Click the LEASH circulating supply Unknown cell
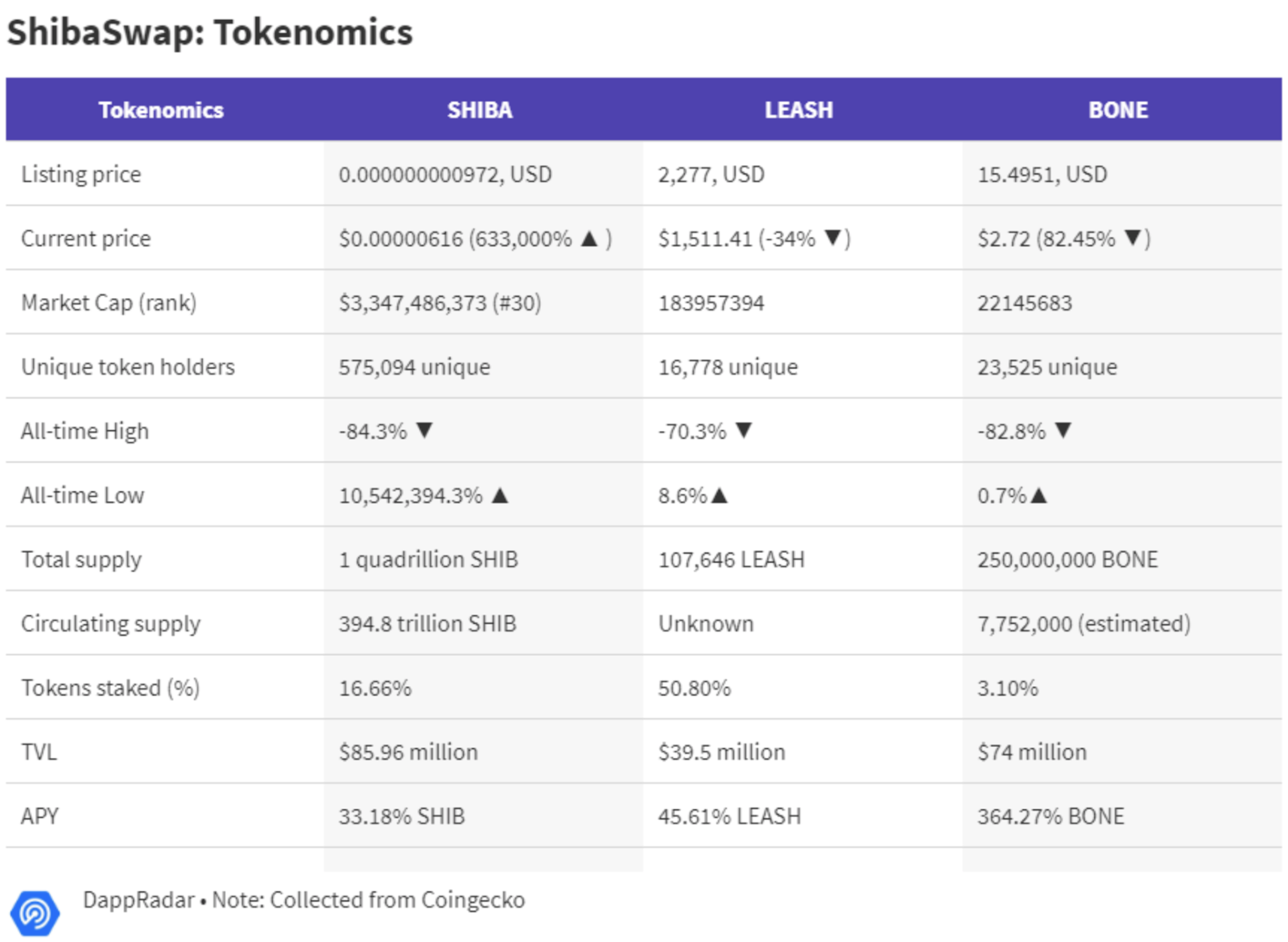 [706, 623]
